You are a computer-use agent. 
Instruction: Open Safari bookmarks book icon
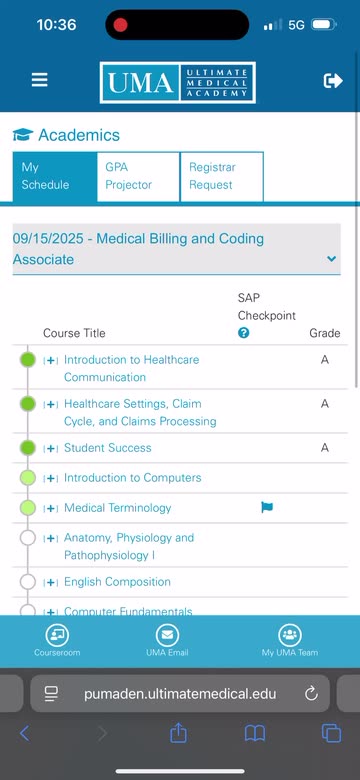coord(255,733)
